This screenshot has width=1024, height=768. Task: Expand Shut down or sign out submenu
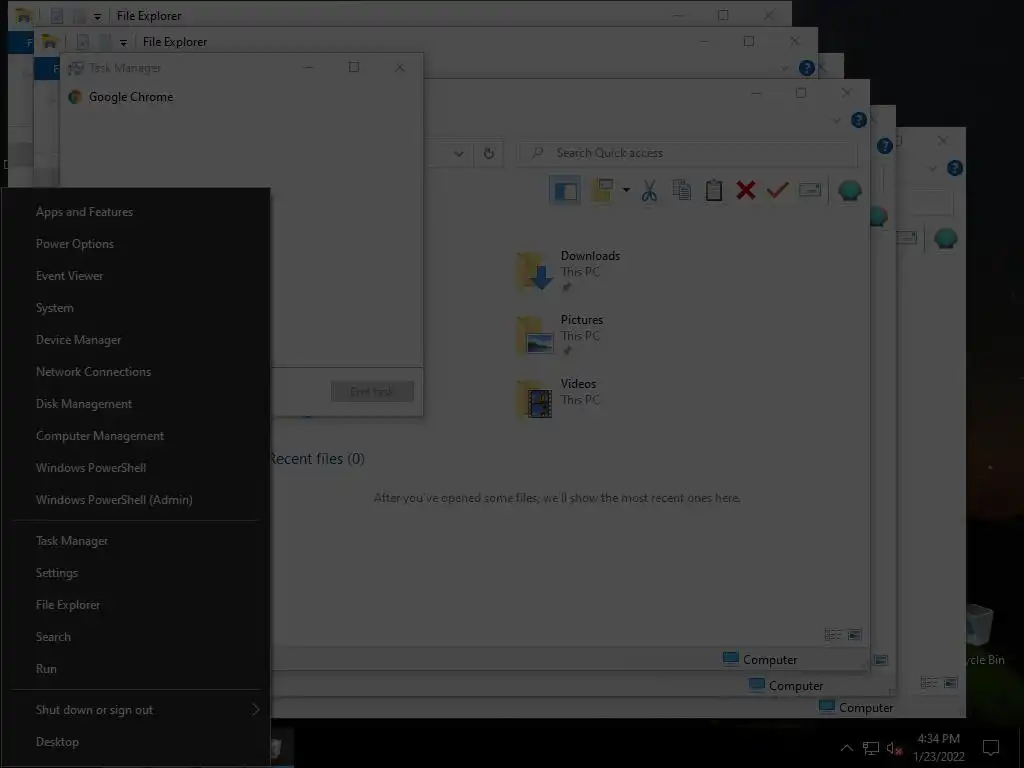[136, 710]
